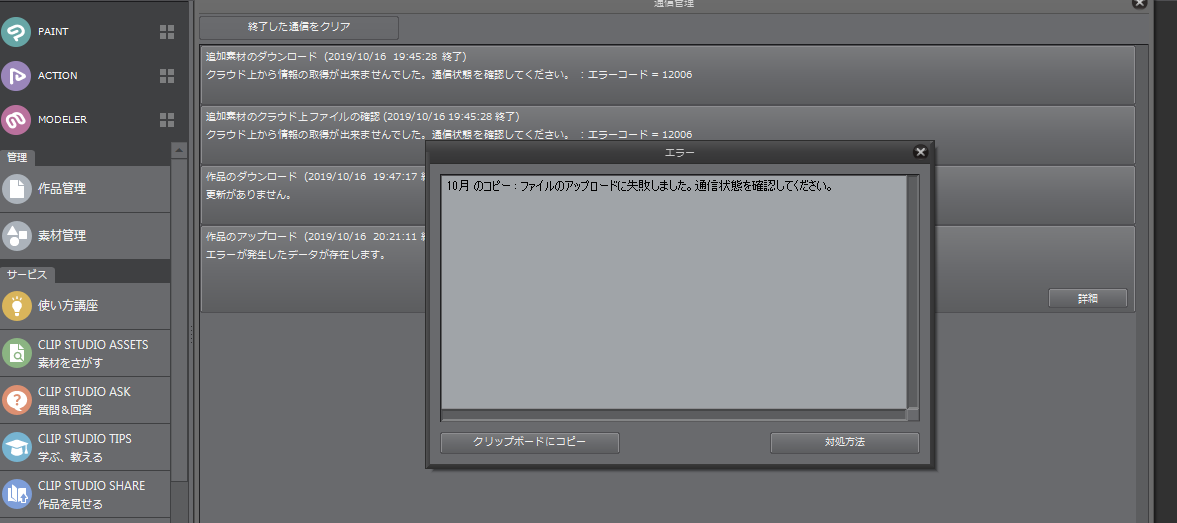Click 作品管理 label text
1177x523 pixels.
[62, 189]
